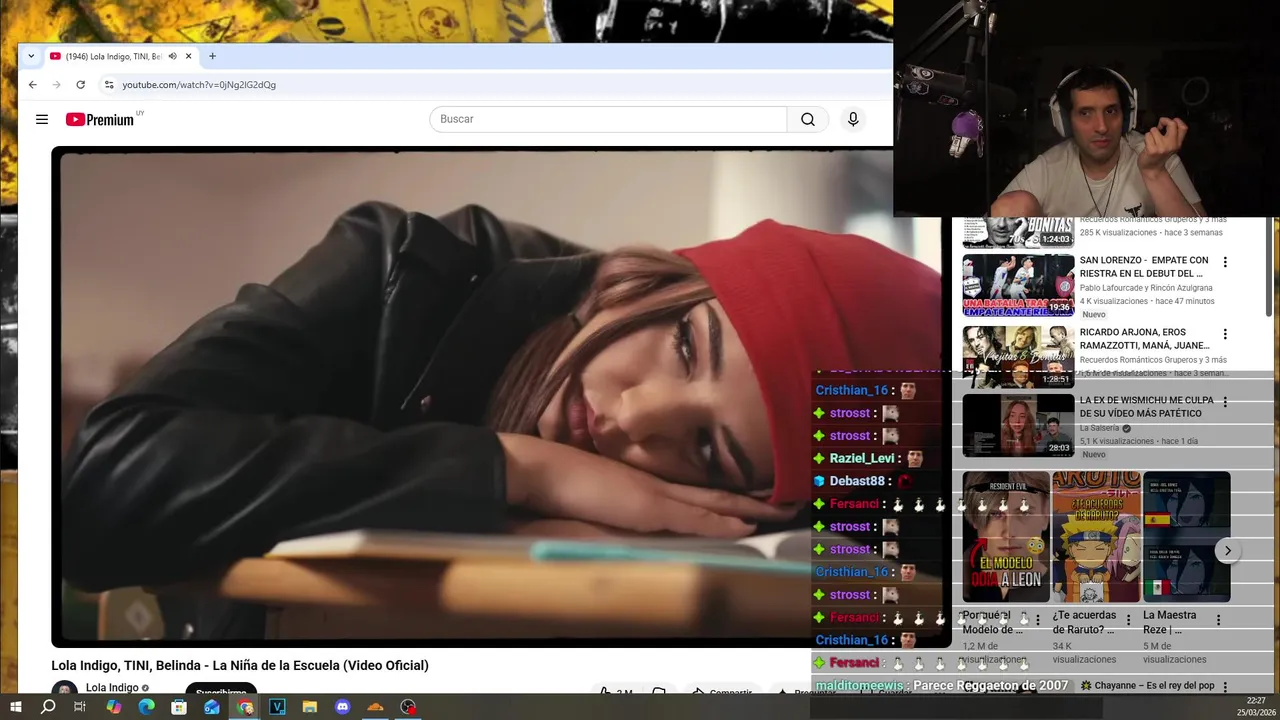Focus the Buscar search field
Screen dimensions: 1280x720
[x=608, y=119]
